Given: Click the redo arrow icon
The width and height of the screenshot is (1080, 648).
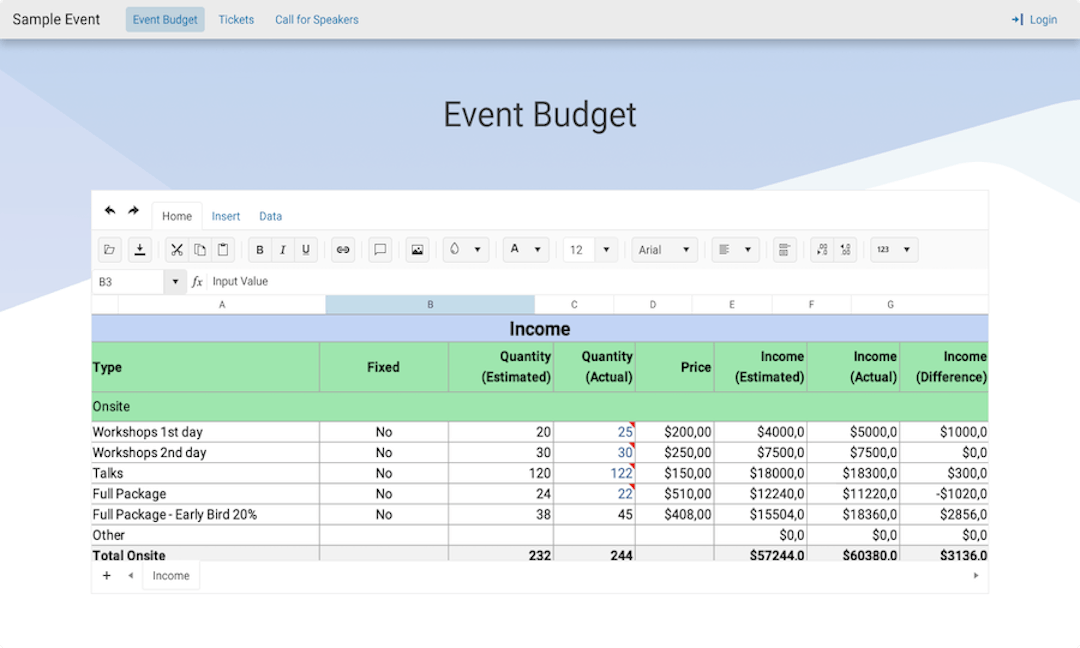Looking at the screenshot, I should coord(133,211).
